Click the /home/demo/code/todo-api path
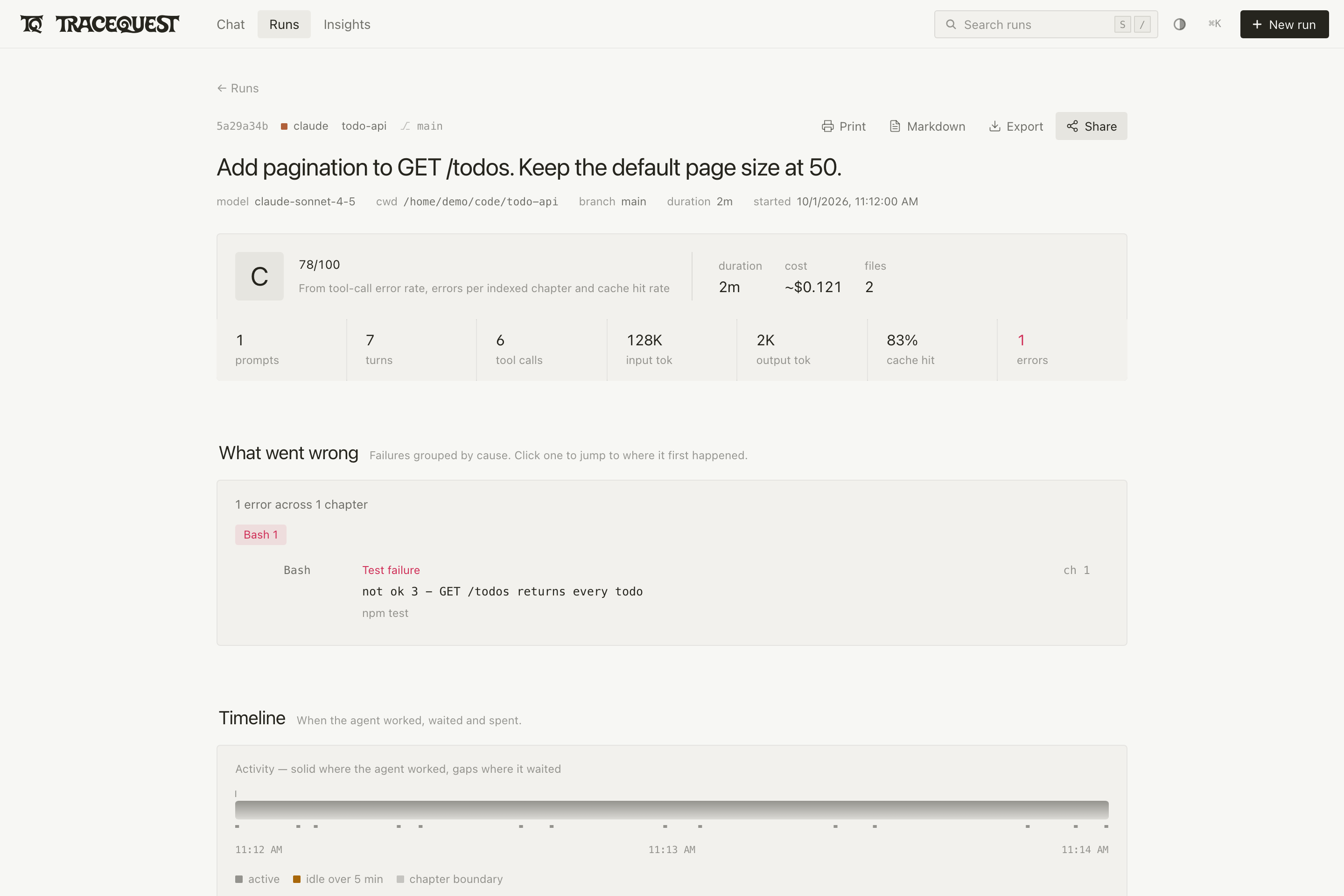The image size is (1344, 896). point(481,202)
